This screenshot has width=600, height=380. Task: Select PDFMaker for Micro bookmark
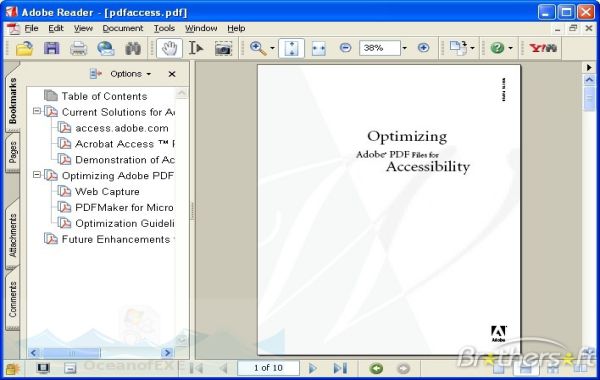124,207
